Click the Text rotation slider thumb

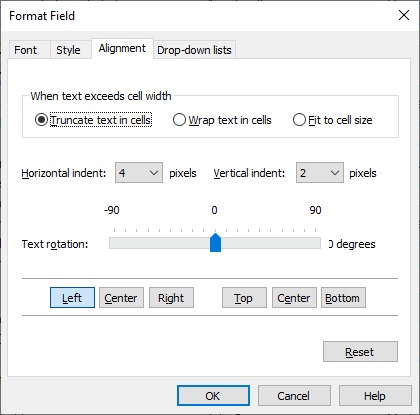(x=215, y=243)
